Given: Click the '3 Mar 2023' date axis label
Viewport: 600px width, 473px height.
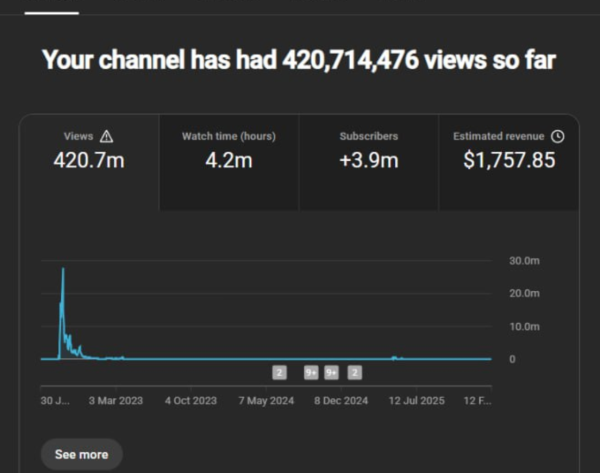Looking at the screenshot, I should pos(114,400).
